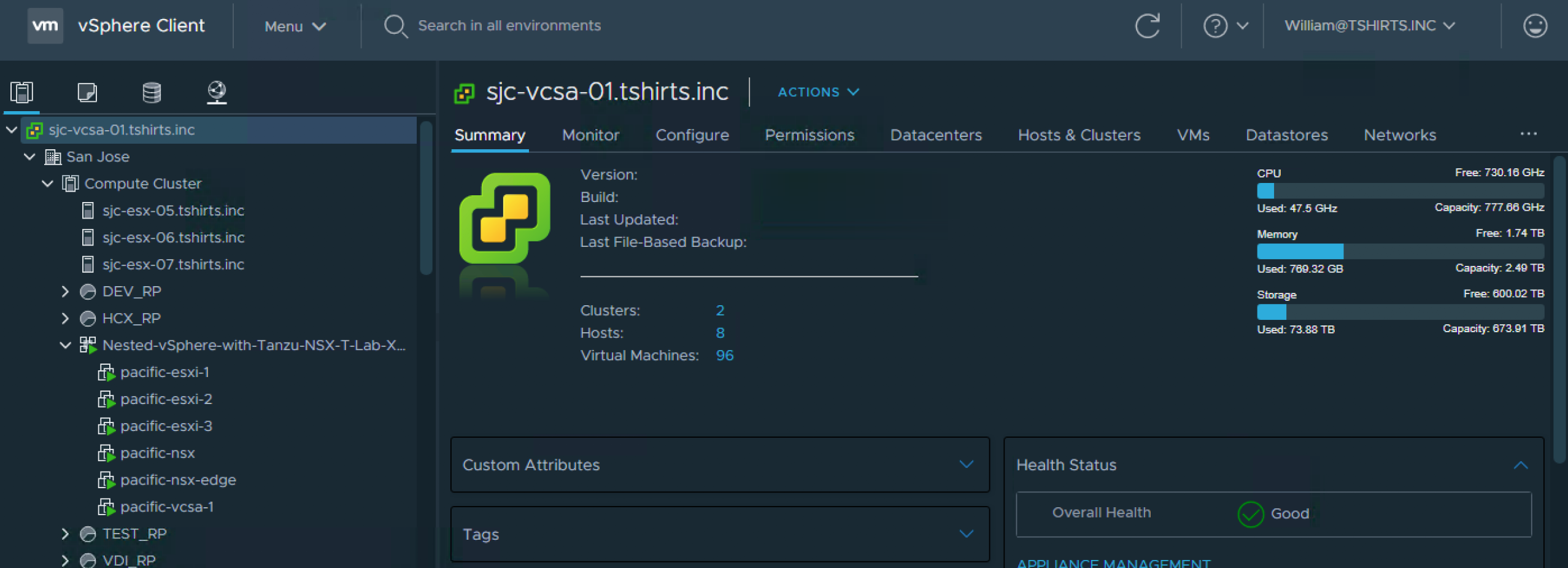Click the refresh icon in top bar

(1147, 26)
